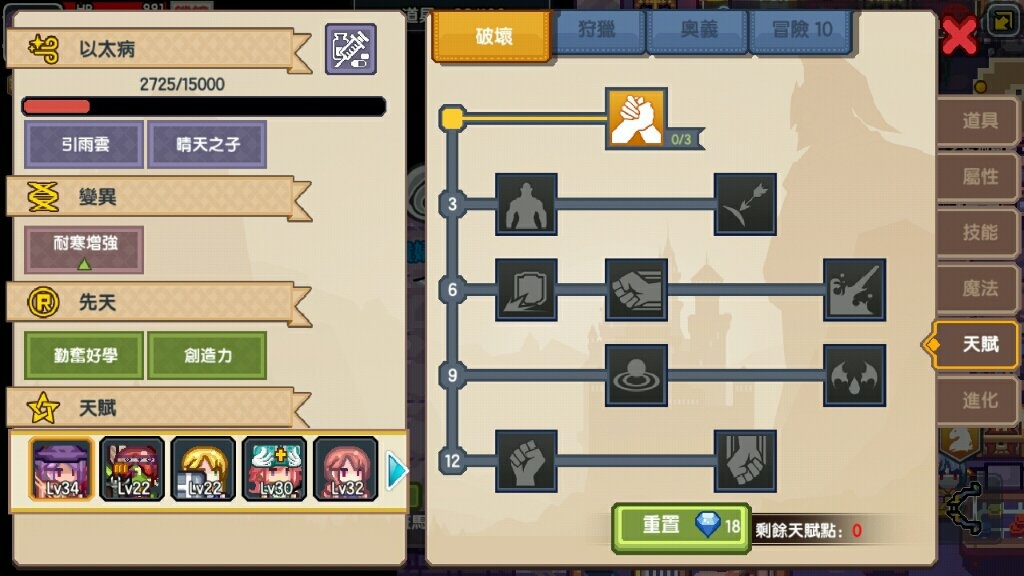1024x576 pixels.
Task: Select the Lv30 nurse character portrait
Action: [274, 470]
